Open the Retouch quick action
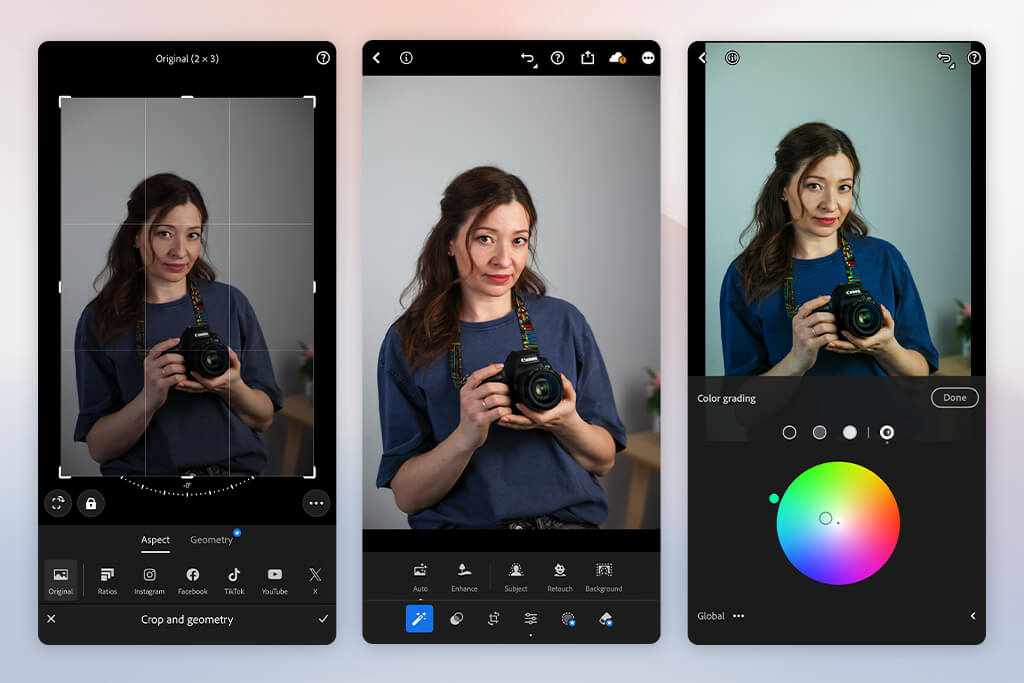 pos(560,577)
